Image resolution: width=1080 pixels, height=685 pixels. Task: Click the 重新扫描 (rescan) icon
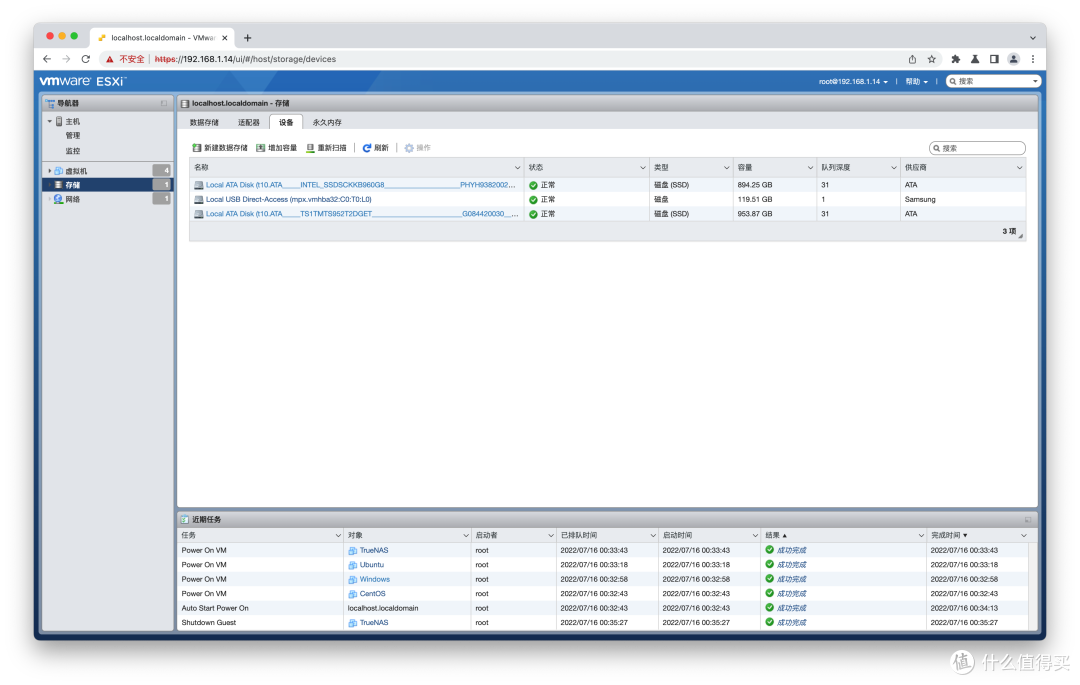pos(310,147)
